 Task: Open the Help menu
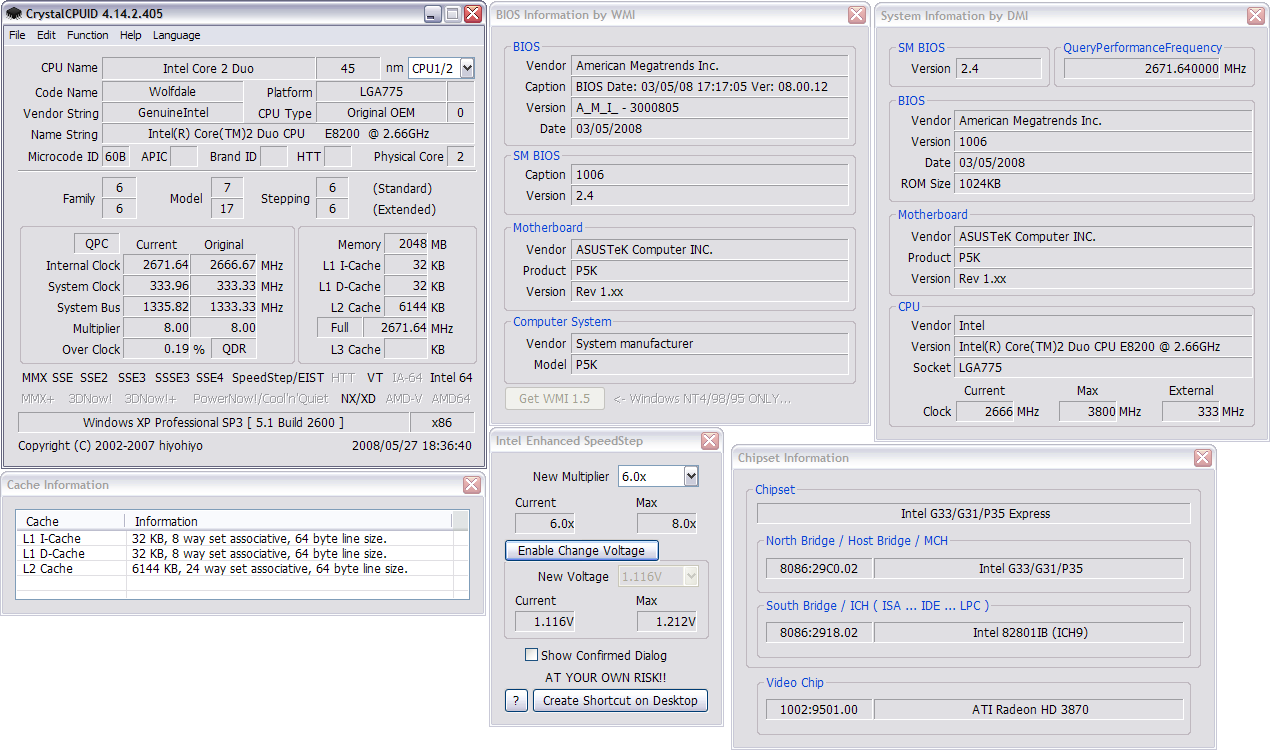pos(131,35)
